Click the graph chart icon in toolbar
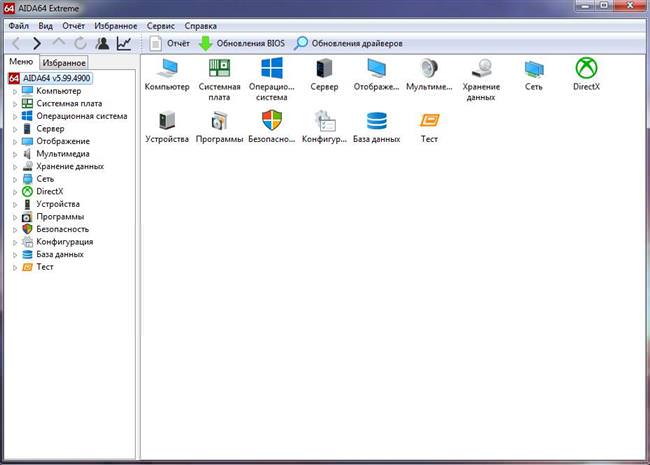The width and height of the screenshot is (650, 465). click(124, 43)
